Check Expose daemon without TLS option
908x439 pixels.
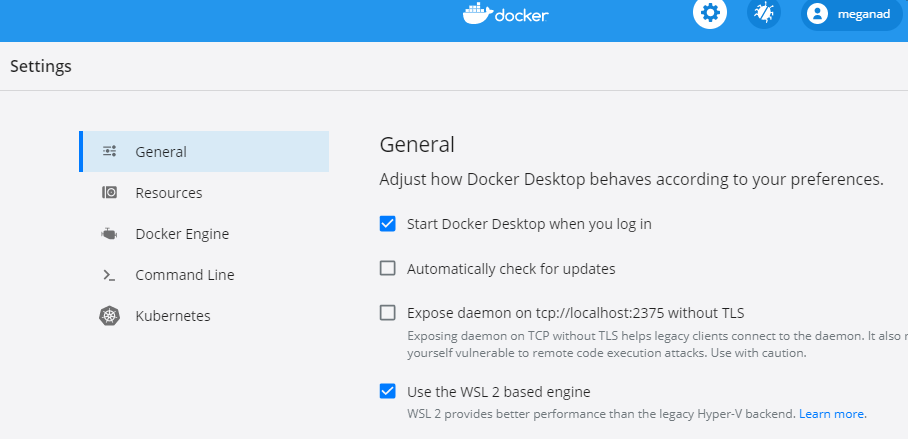point(387,313)
